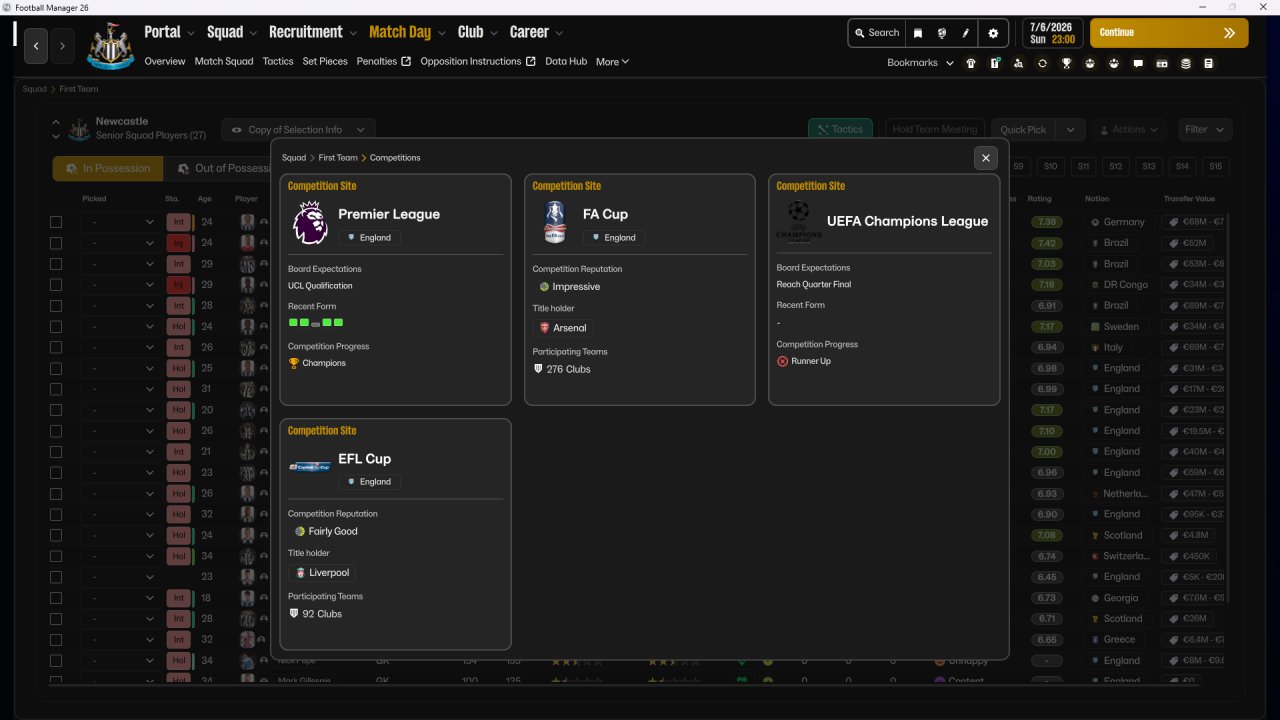1280x720 pixels.
Task: Switch to the Set Pieces sub-tab
Action: [325, 62]
